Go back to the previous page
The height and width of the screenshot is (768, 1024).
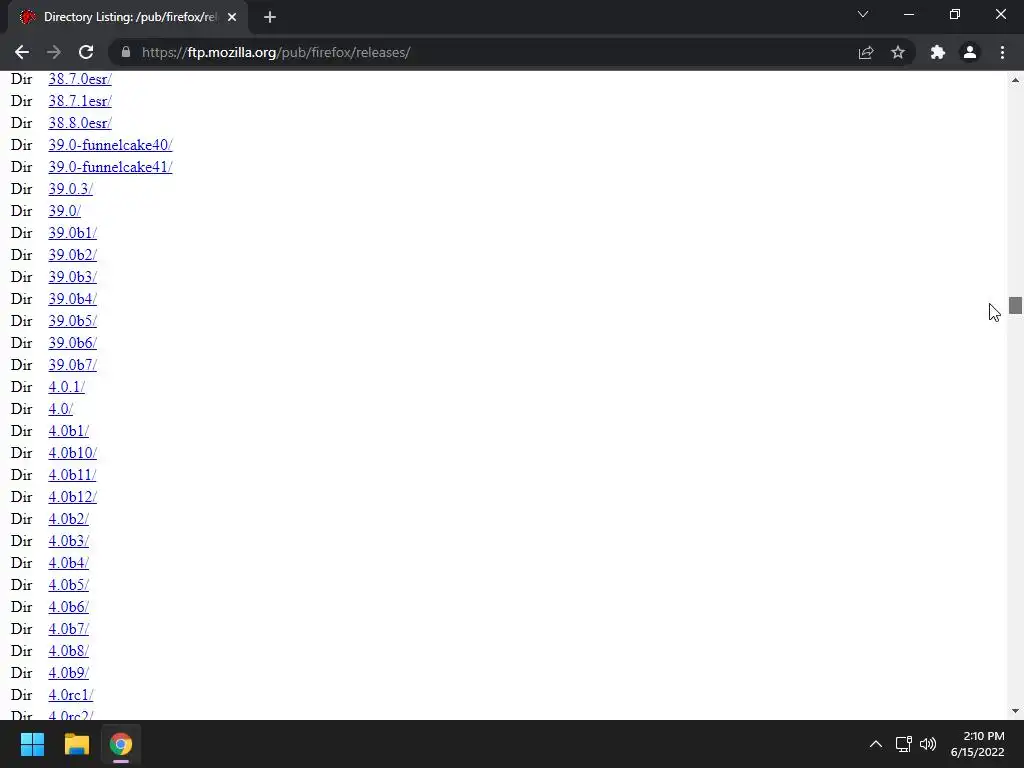pyautogui.click(x=22, y=52)
